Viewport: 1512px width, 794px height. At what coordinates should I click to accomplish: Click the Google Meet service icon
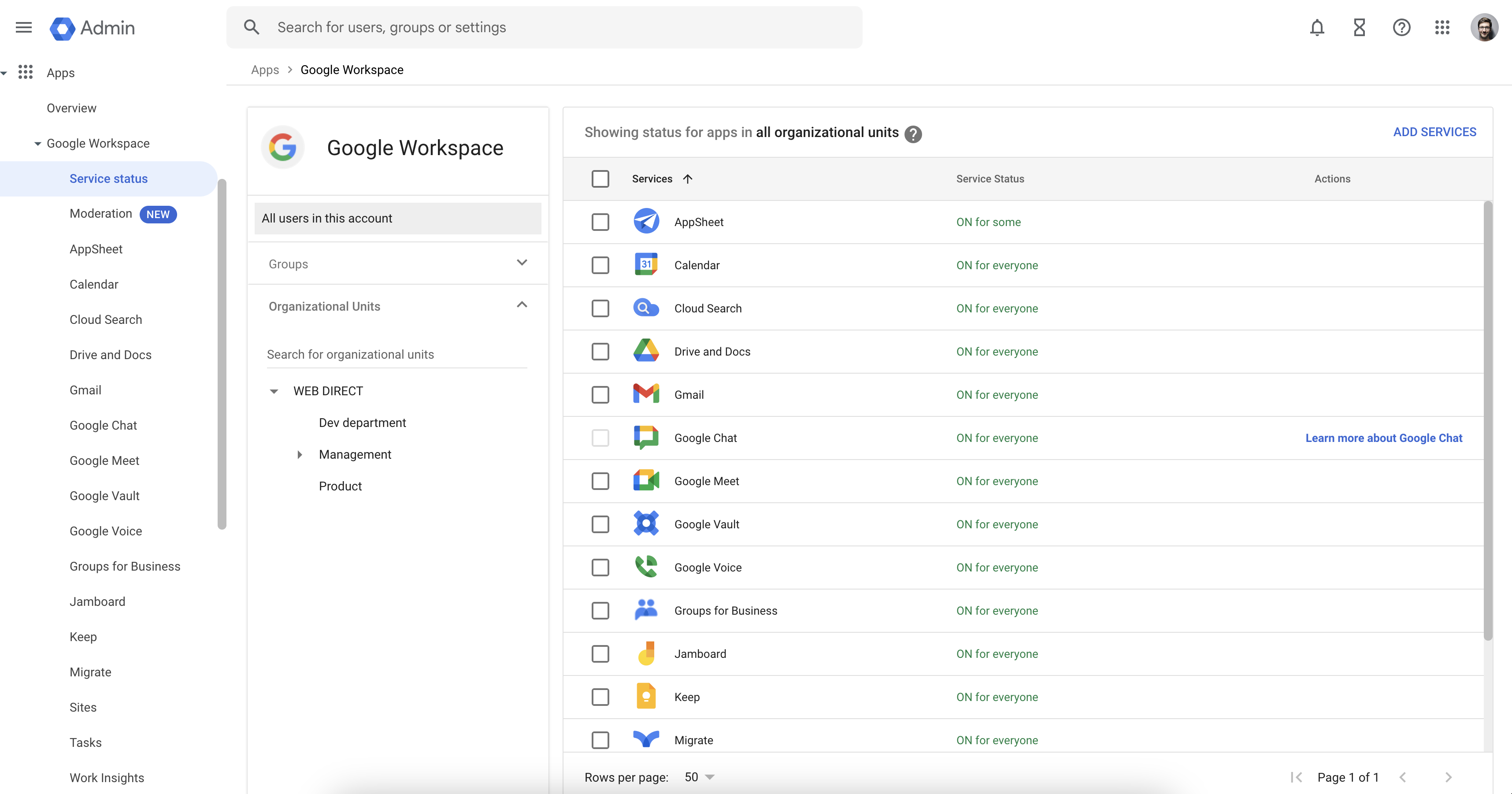646,481
